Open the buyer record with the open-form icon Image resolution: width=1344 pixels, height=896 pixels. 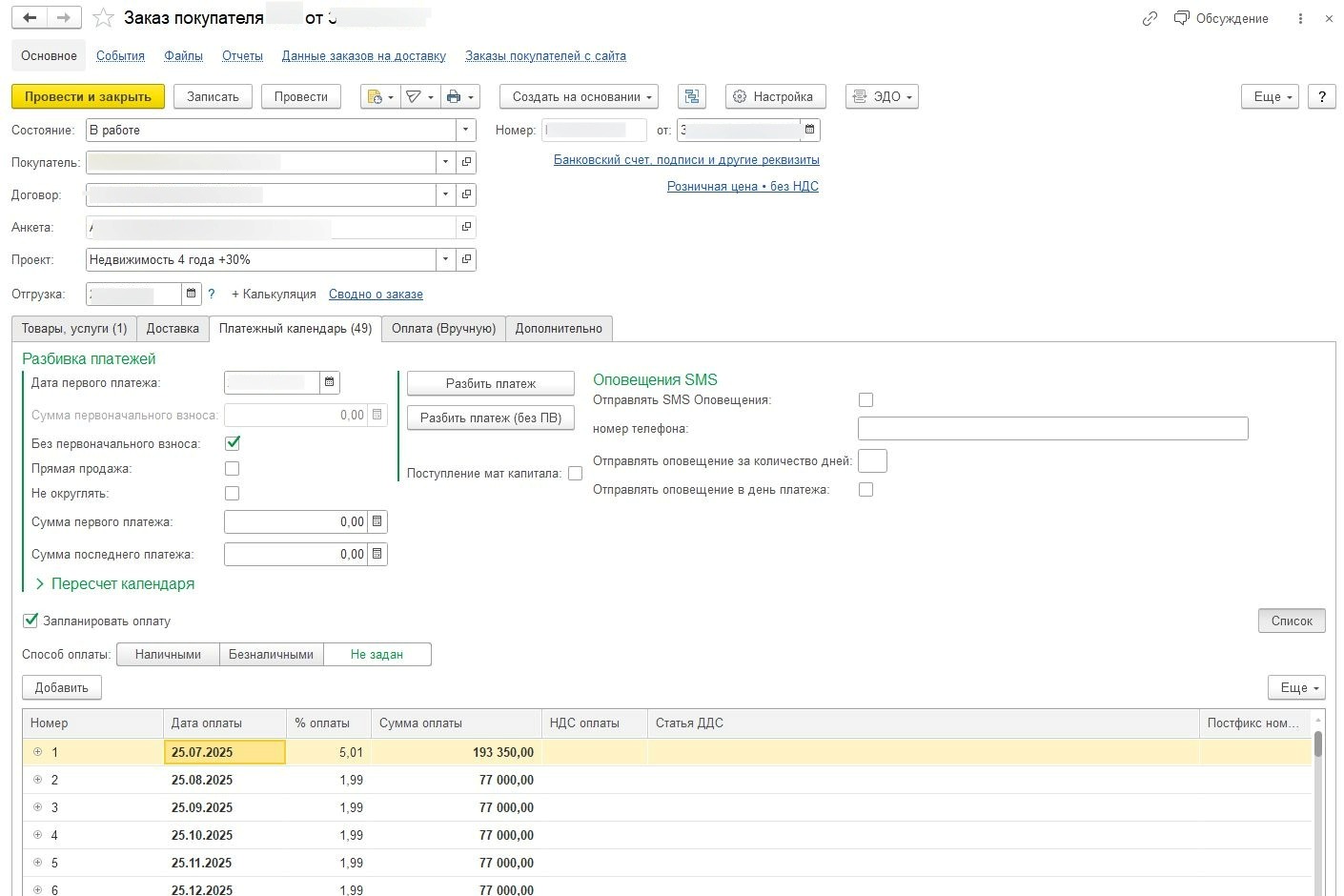coord(466,162)
